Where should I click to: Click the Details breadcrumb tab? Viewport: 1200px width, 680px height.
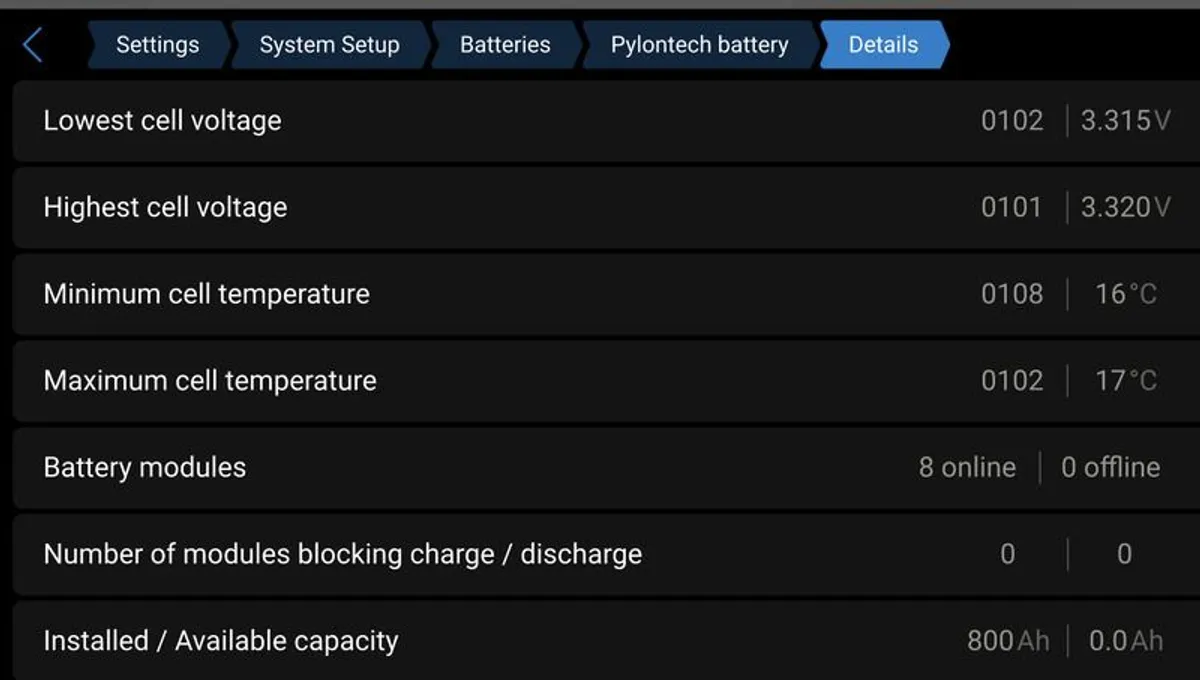[883, 45]
